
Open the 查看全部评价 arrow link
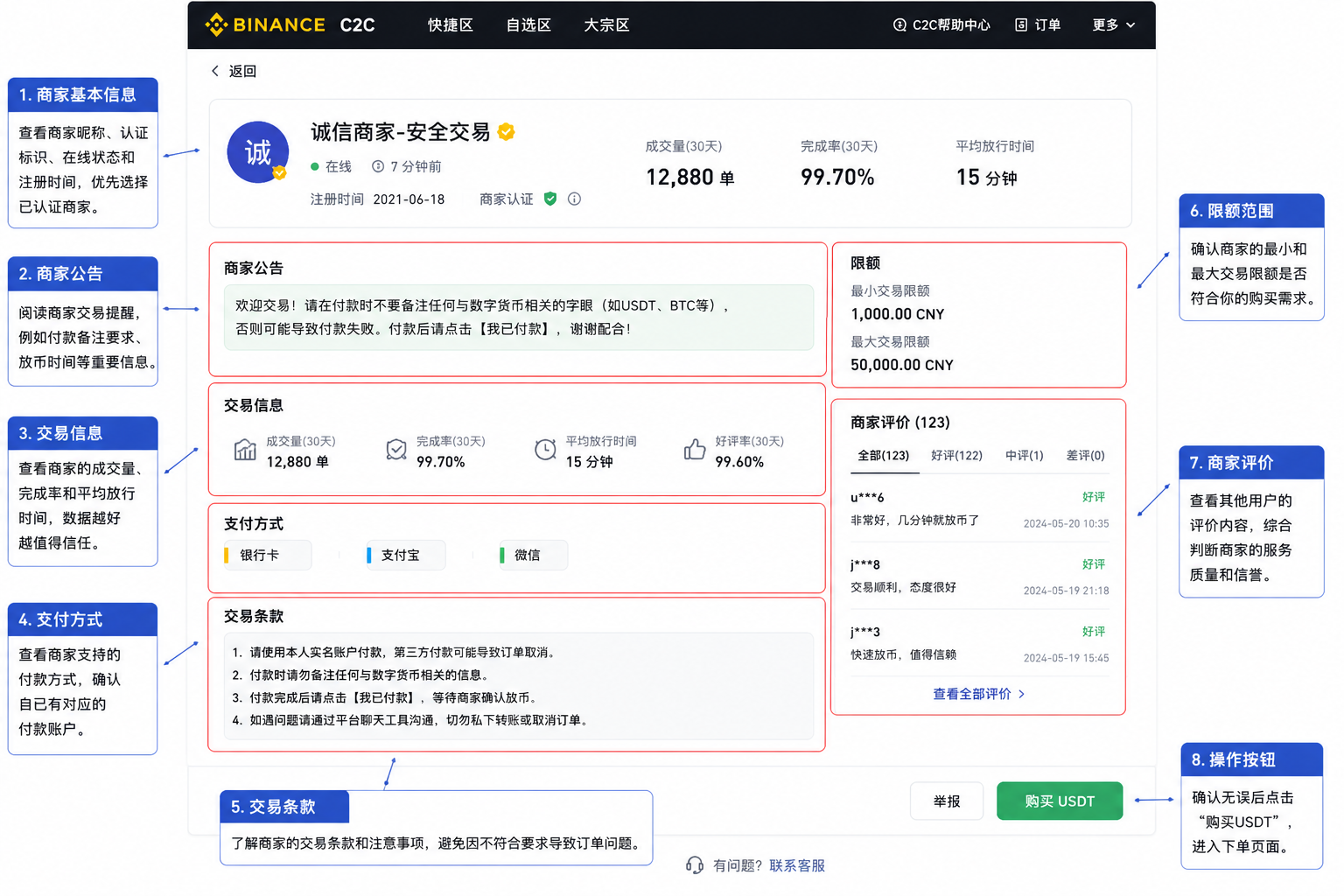click(x=978, y=694)
